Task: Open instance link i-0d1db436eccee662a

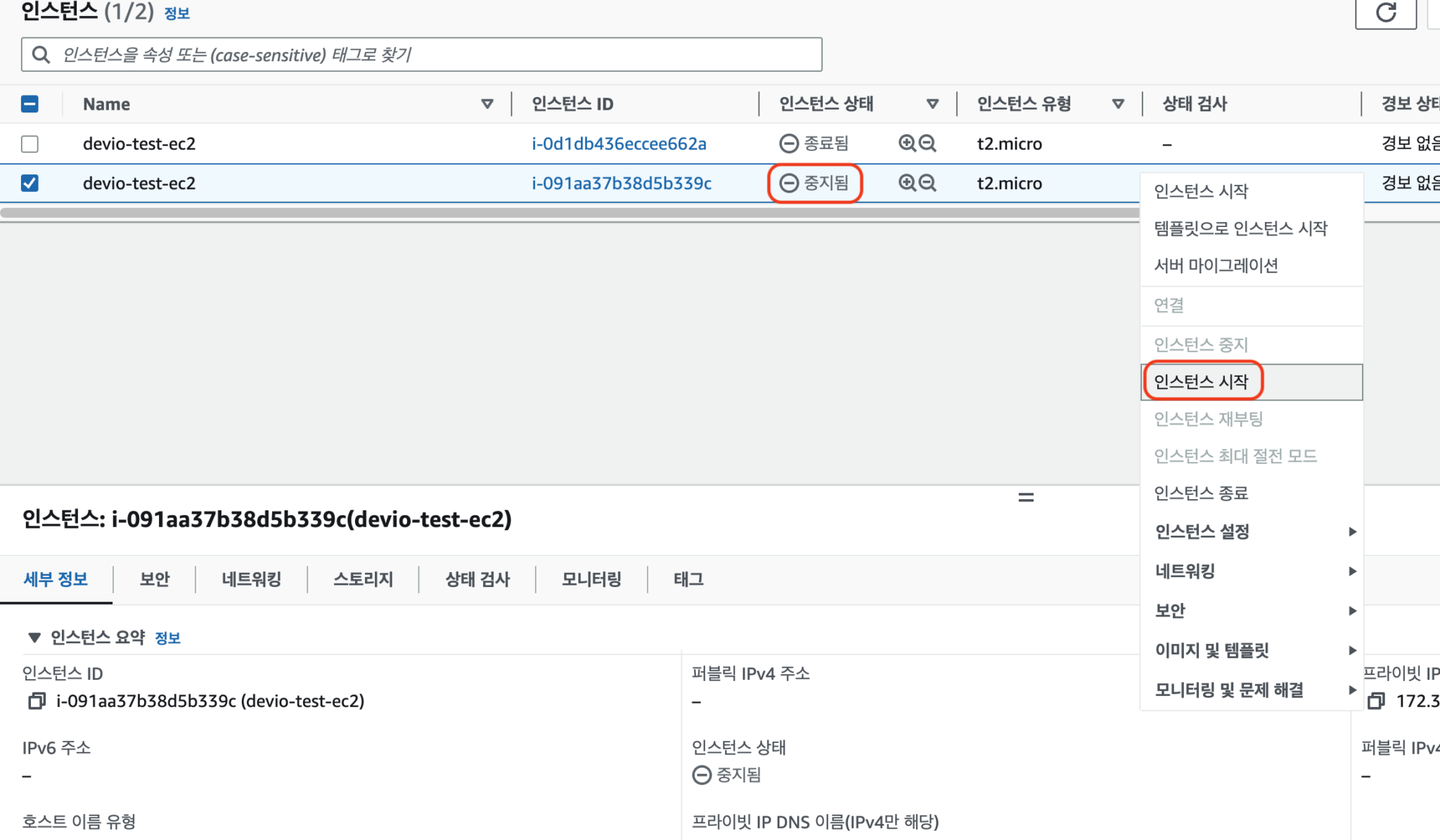Action: 619,143
